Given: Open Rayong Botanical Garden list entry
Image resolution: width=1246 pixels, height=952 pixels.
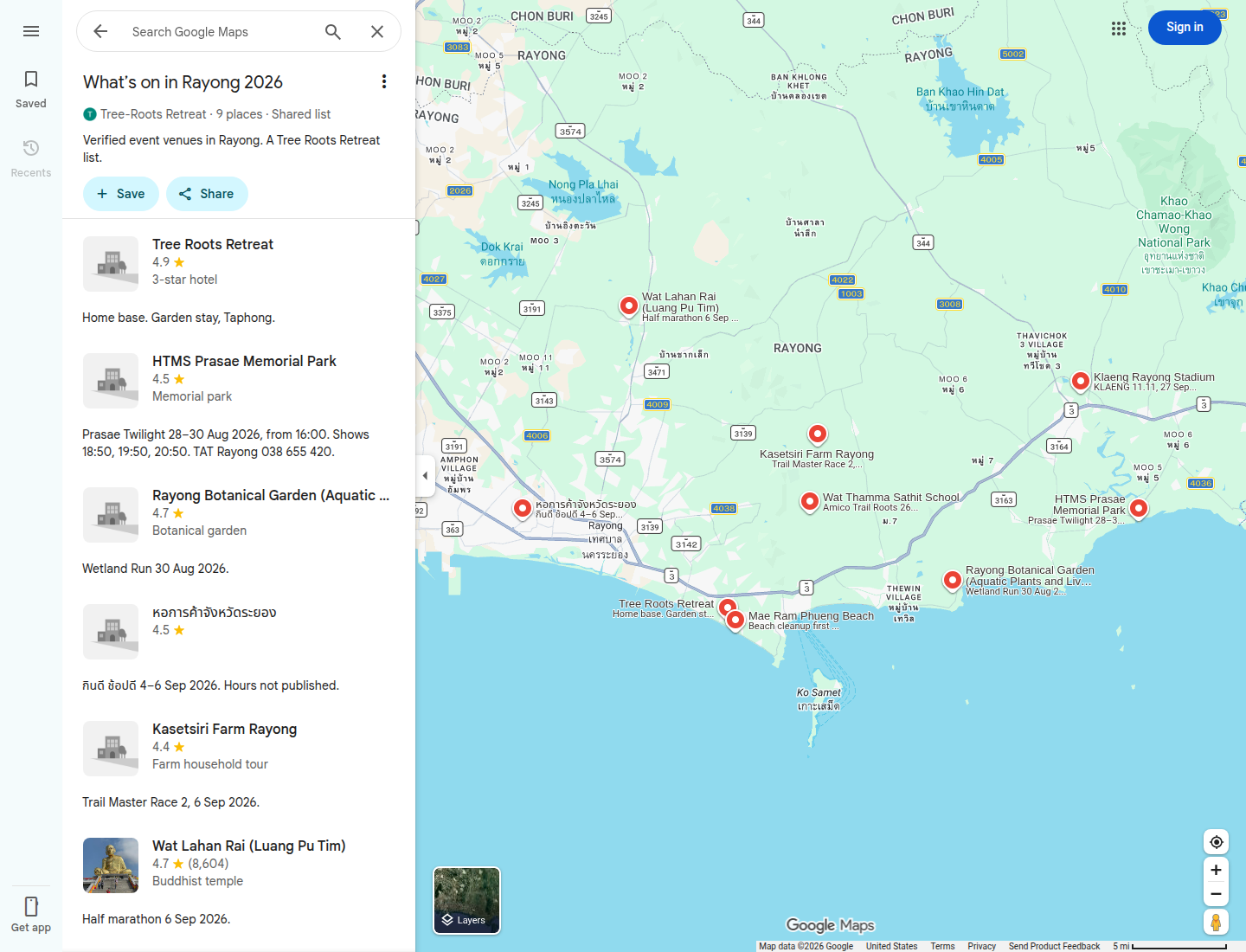Looking at the screenshot, I should pyautogui.click(x=239, y=514).
